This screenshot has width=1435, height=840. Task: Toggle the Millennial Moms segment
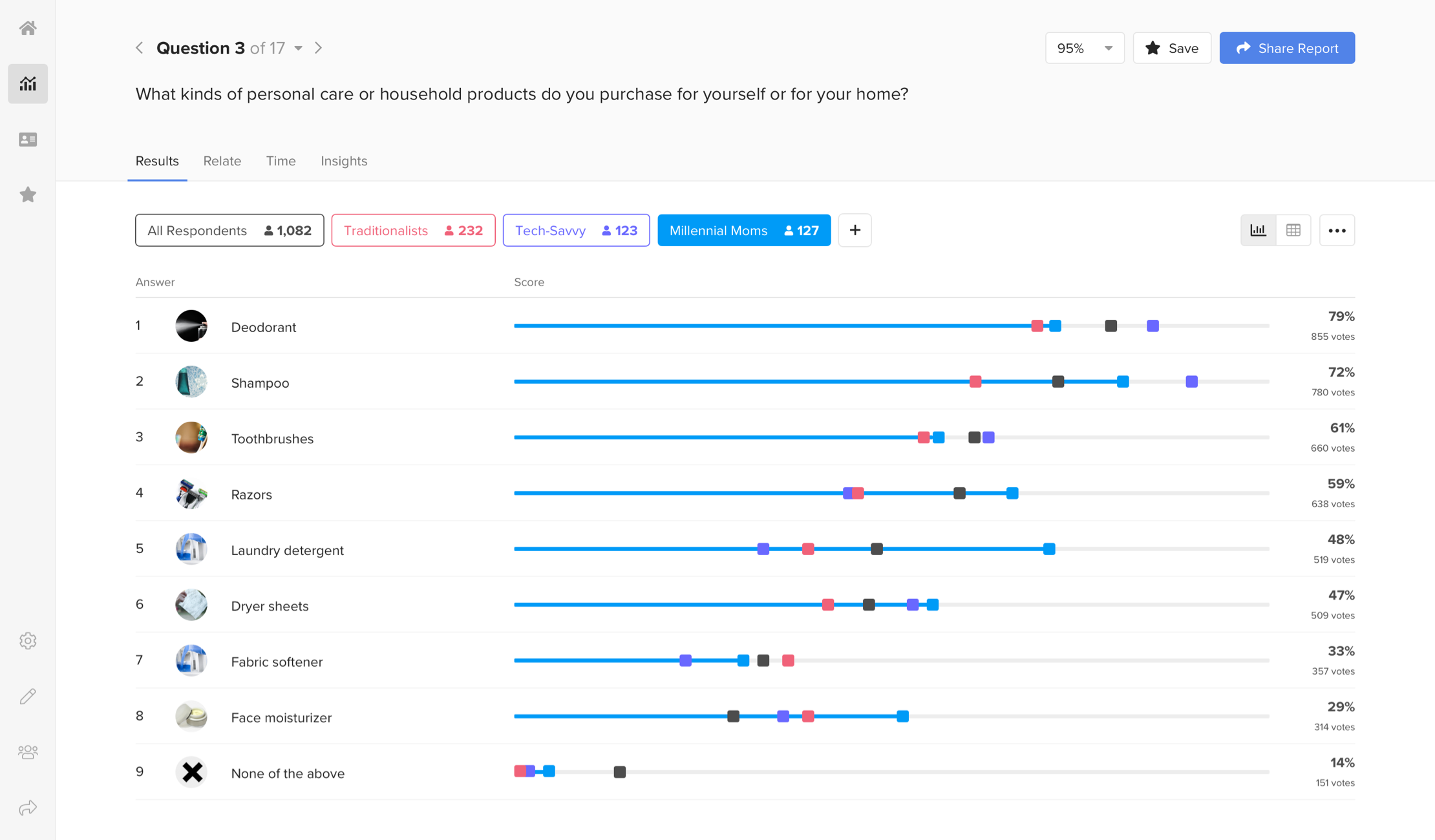point(743,230)
